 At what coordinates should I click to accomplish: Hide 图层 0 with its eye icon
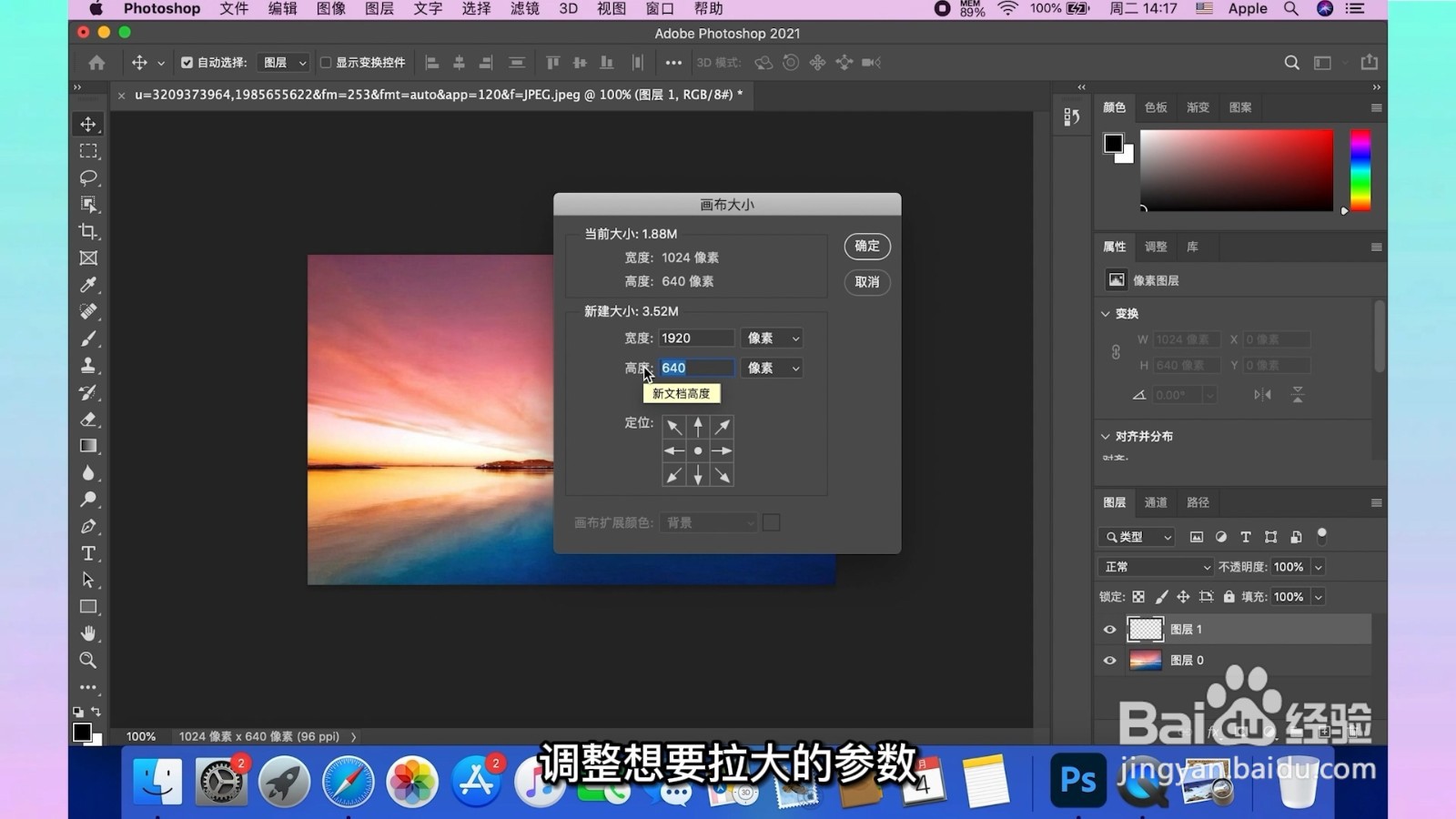coord(1109,661)
